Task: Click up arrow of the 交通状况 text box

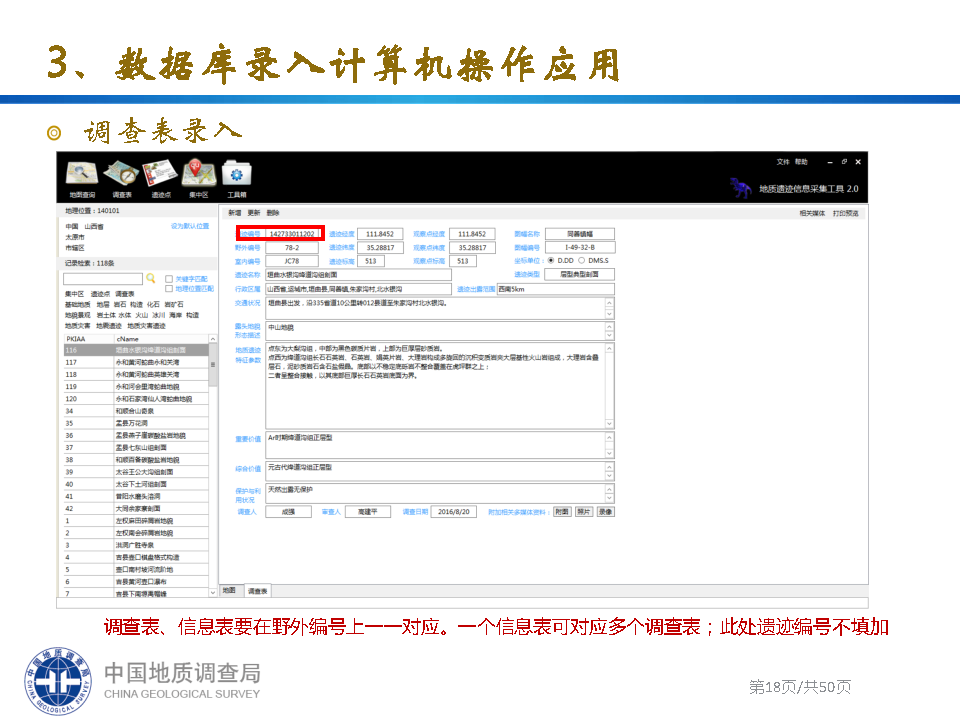Action: point(609,303)
